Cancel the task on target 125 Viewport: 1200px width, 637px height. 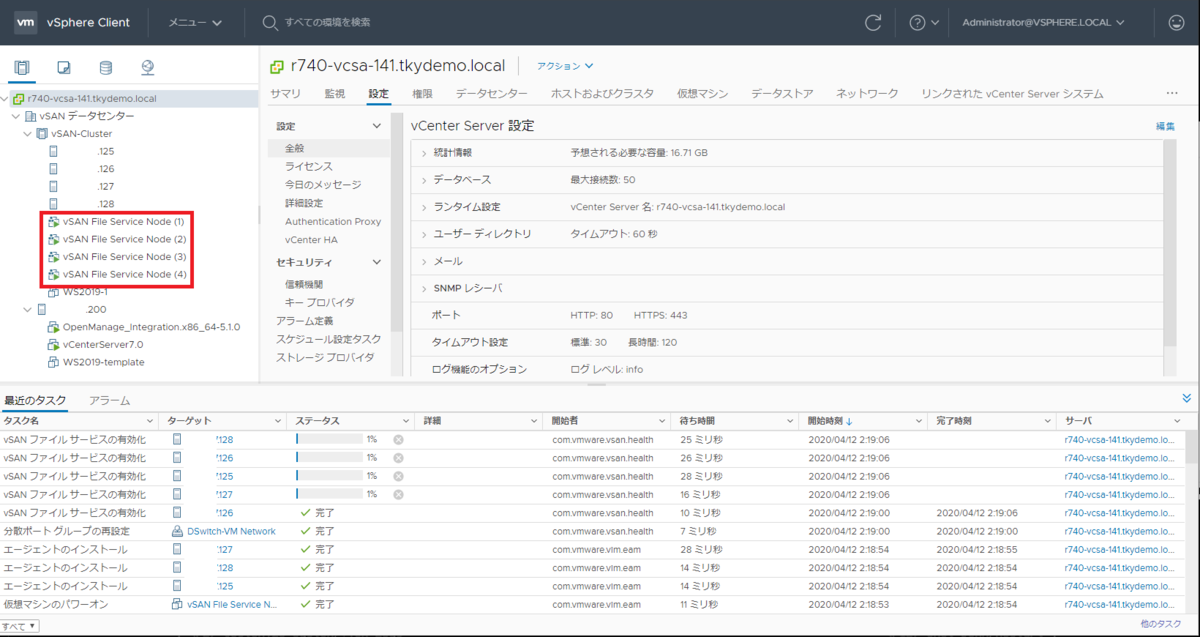398,476
